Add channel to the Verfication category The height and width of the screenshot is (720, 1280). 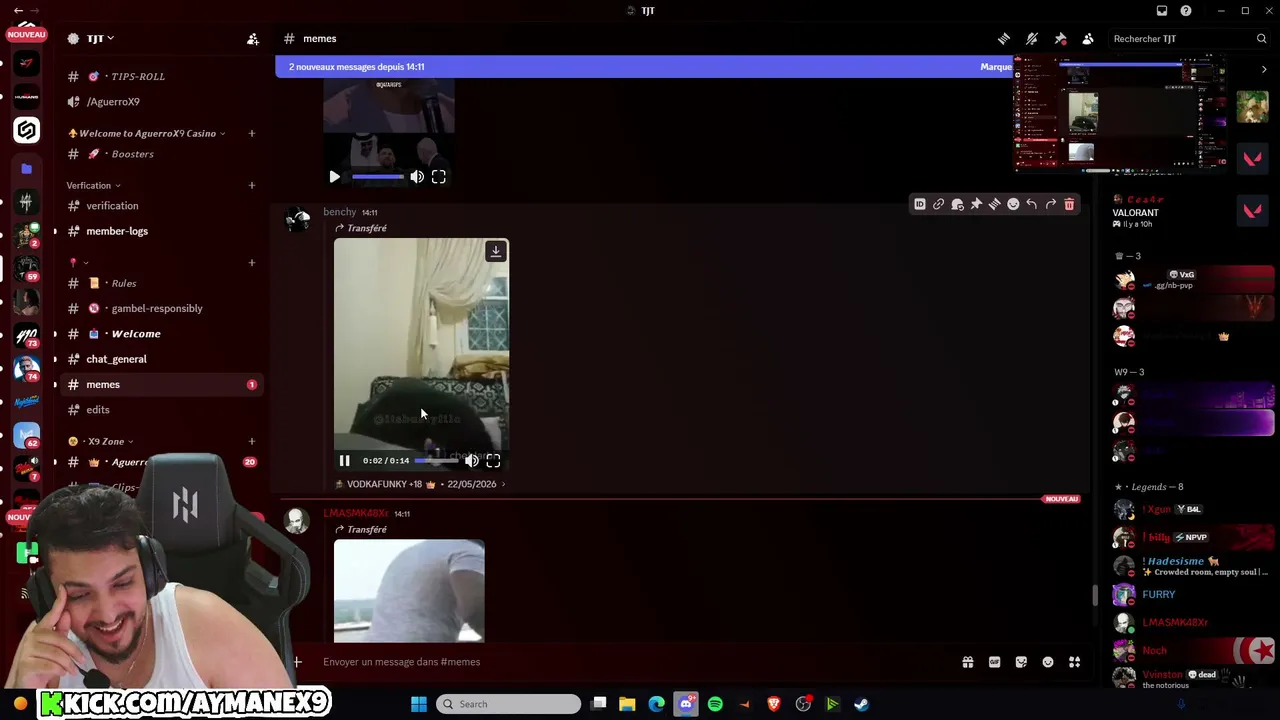pyautogui.click(x=252, y=185)
